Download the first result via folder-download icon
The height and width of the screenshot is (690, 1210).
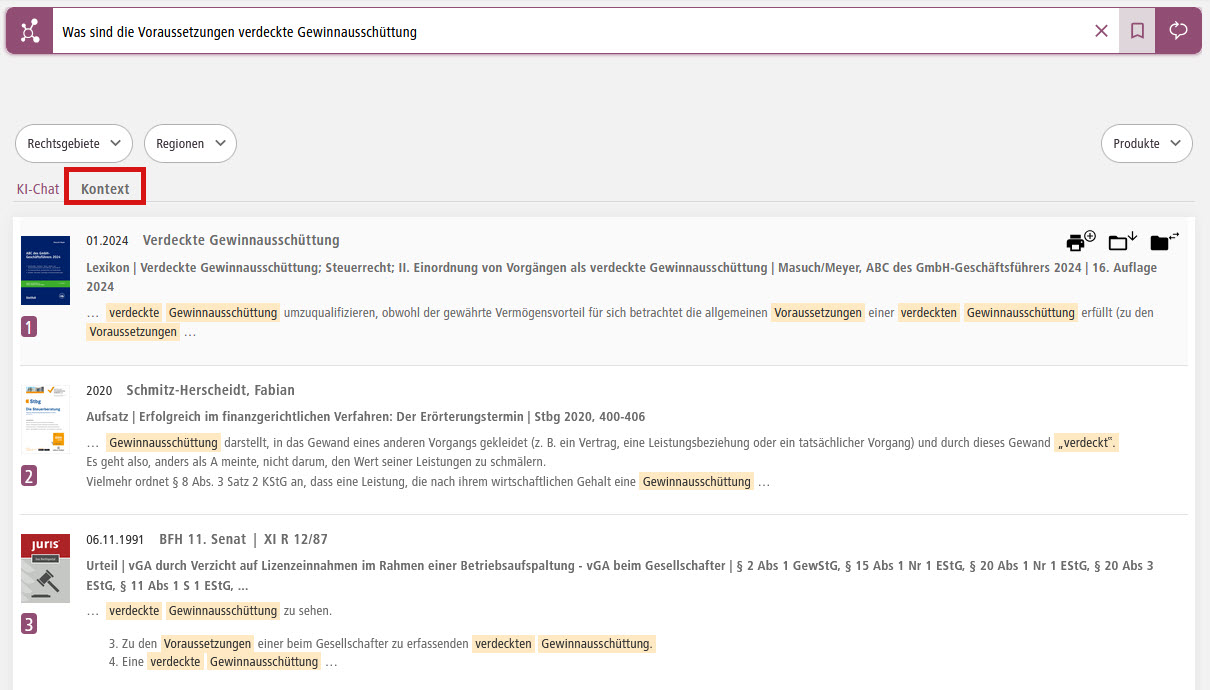(x=1120, y=240)
